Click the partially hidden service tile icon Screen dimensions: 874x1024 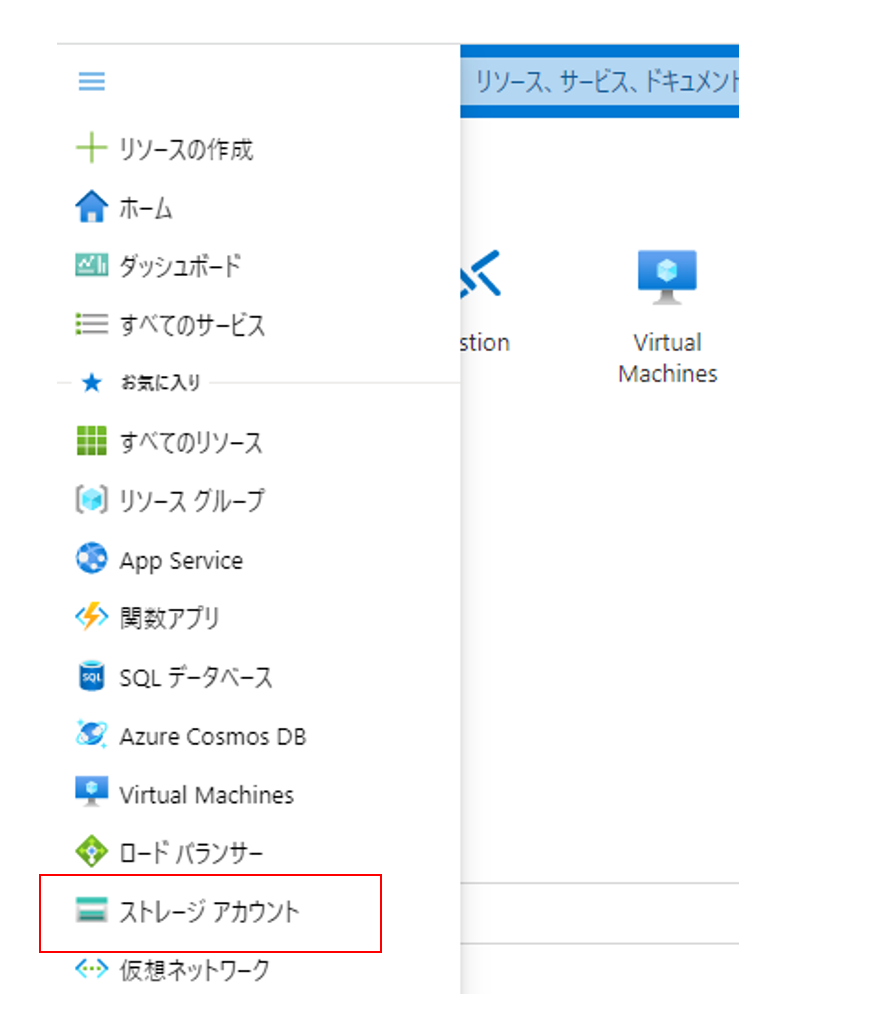tap(478, 274)
